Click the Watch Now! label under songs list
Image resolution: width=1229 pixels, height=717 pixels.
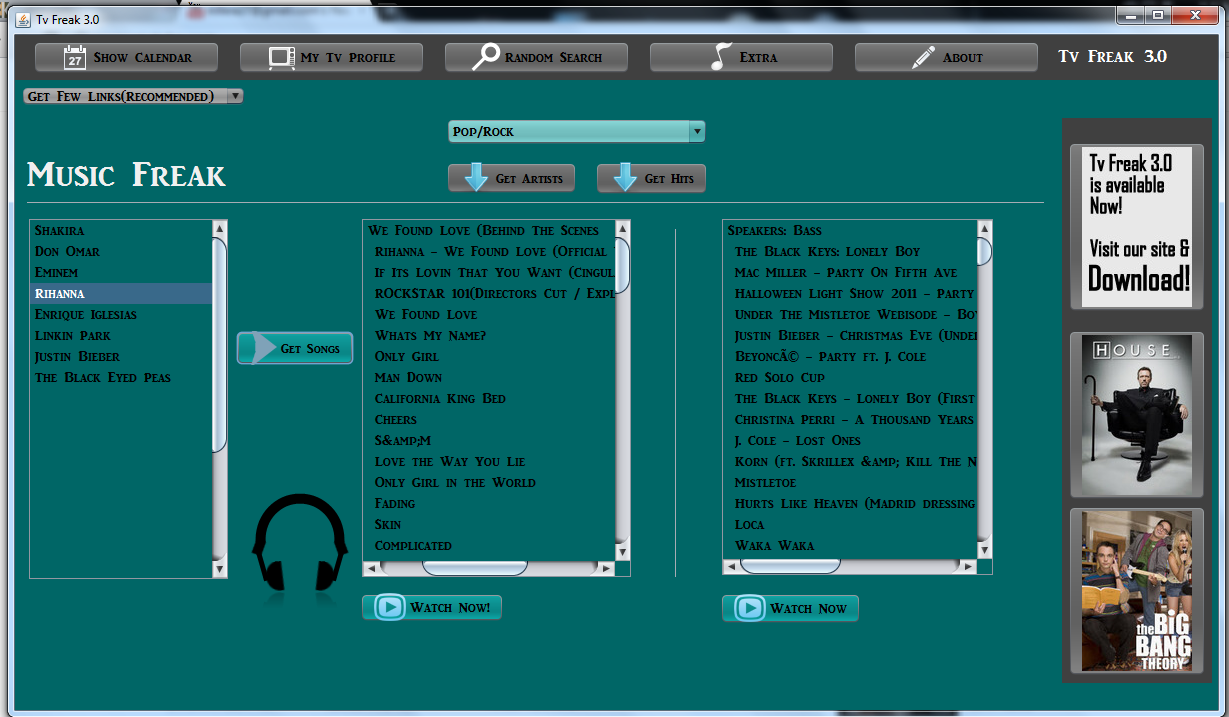click(x=450, y=608)
